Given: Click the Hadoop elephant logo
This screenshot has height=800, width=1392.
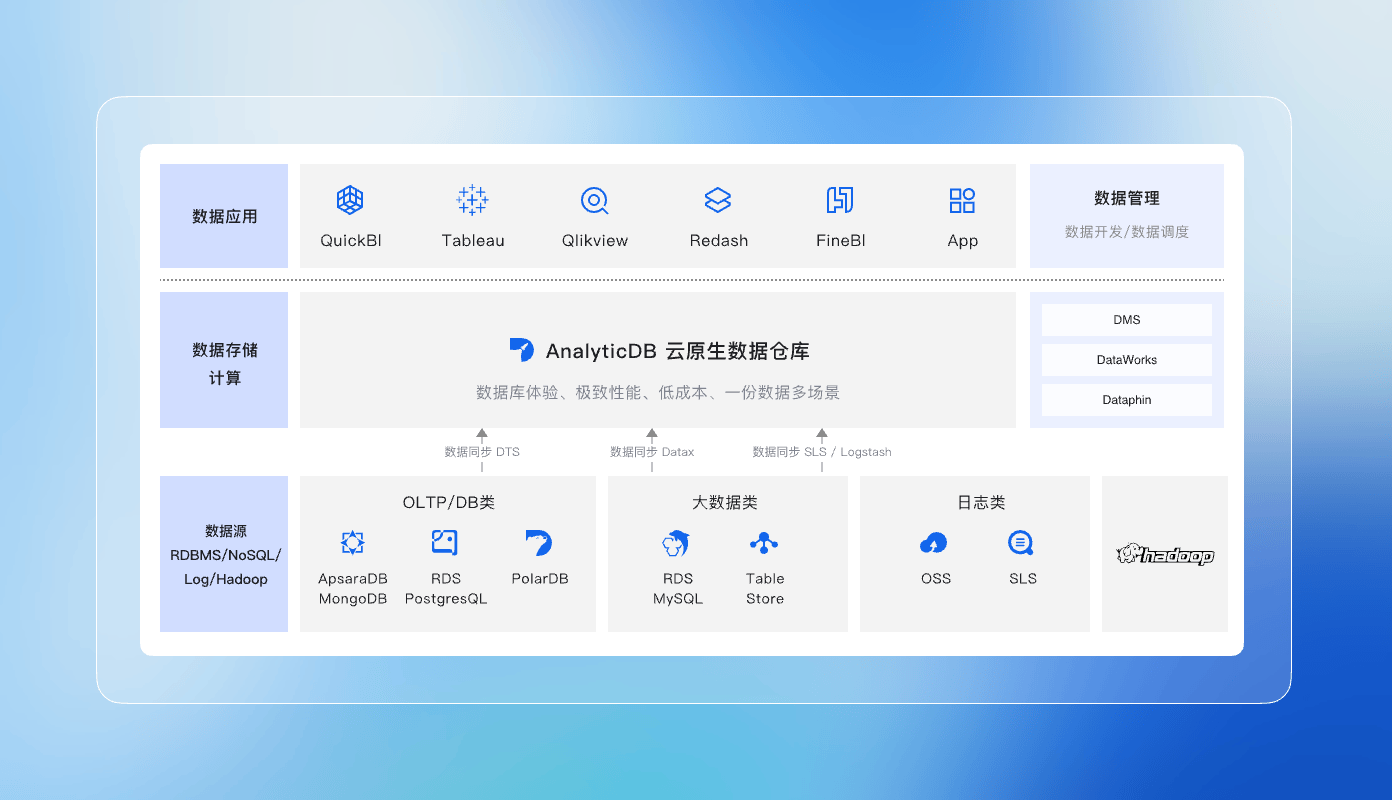Looking at the screenshot, I should coord(1165,554).
